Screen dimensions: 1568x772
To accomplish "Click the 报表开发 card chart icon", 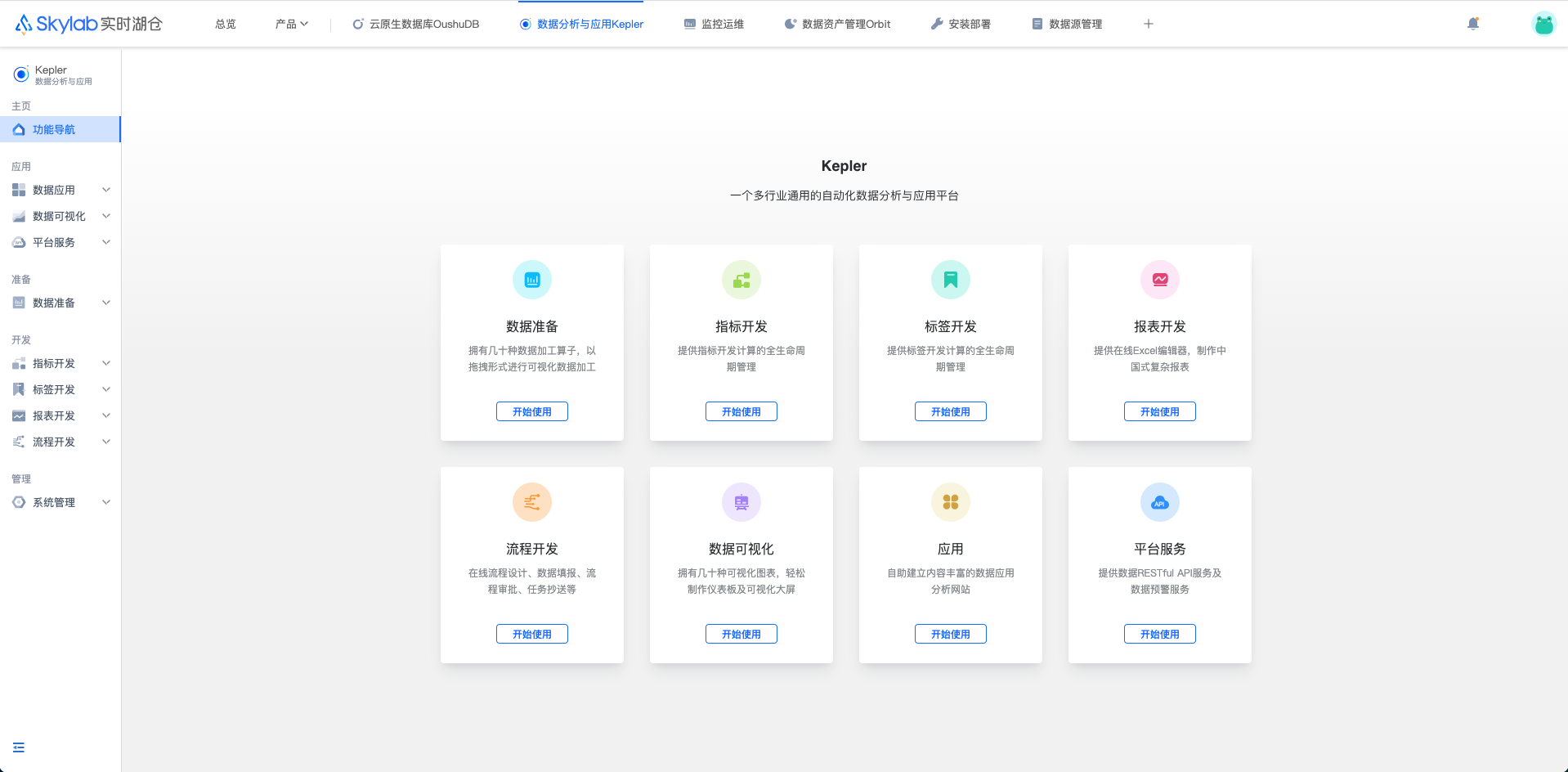I will coord(1160,280).
